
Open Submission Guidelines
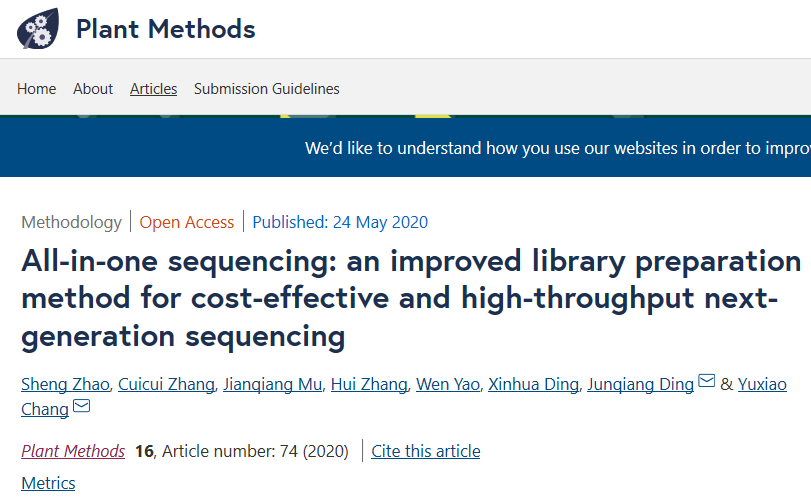(266, 89)
